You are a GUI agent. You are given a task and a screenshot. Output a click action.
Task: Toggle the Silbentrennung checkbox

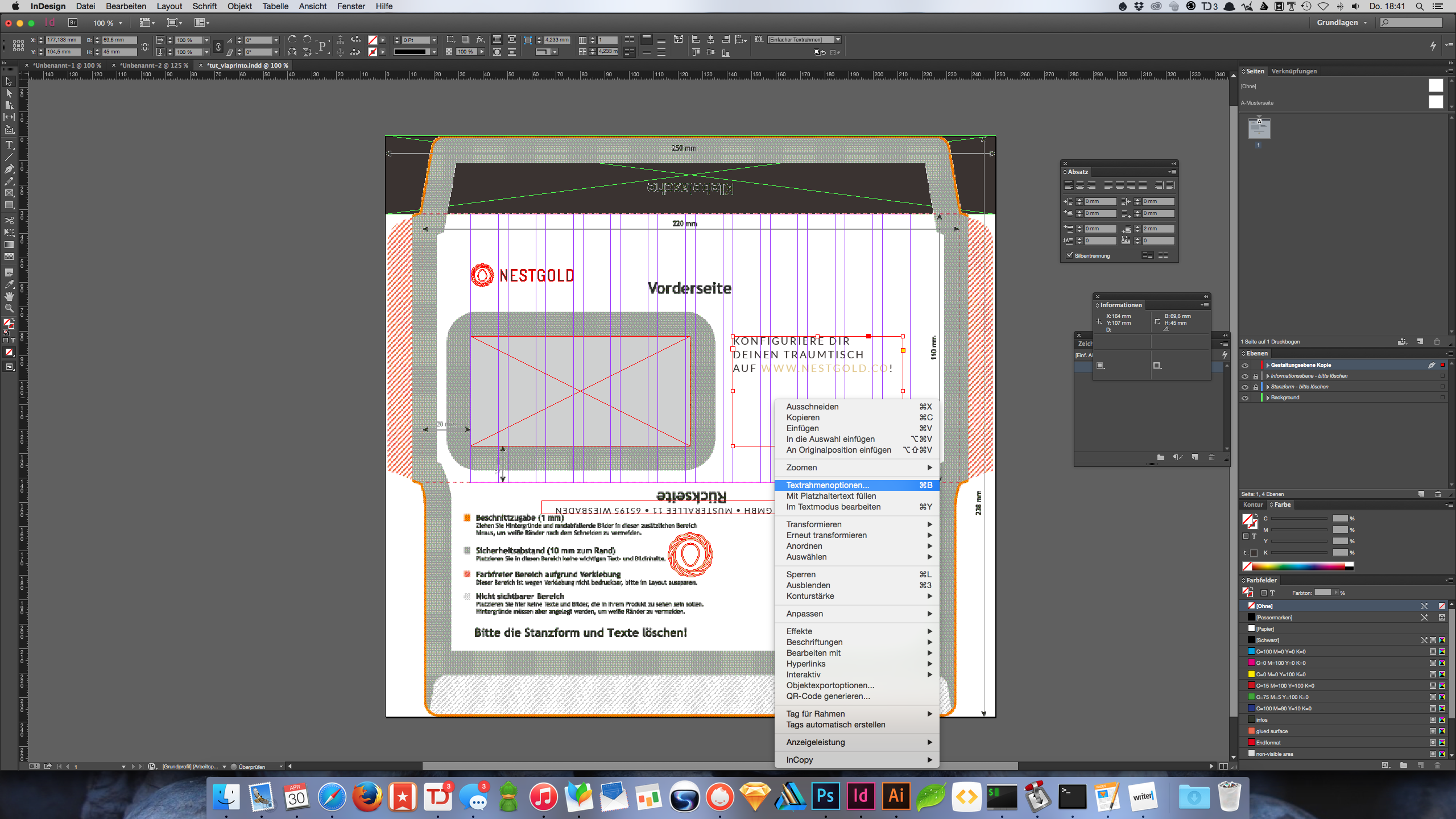pyautogui.click(x=1070, y=255)
